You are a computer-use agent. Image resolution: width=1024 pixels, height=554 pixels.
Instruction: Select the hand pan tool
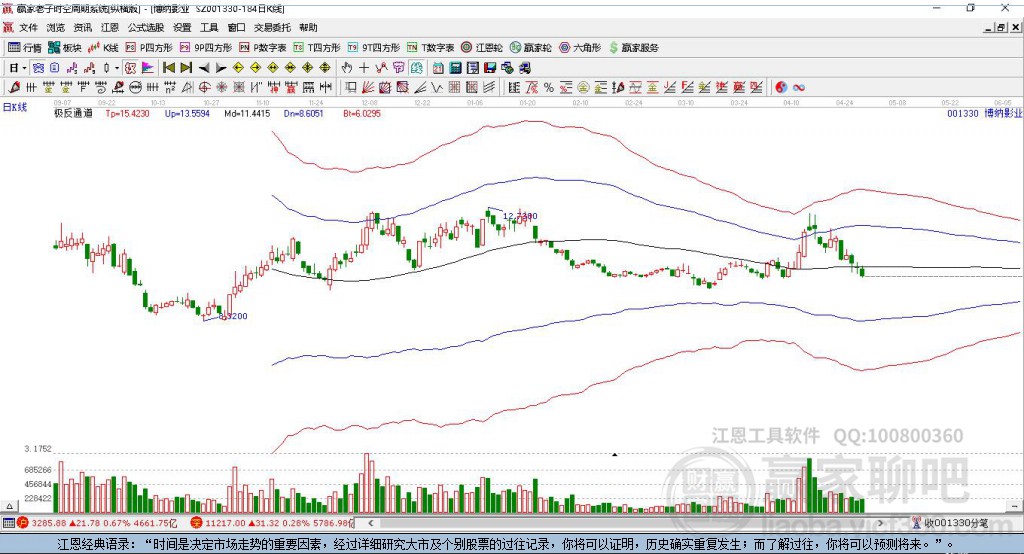click(347, 68)
